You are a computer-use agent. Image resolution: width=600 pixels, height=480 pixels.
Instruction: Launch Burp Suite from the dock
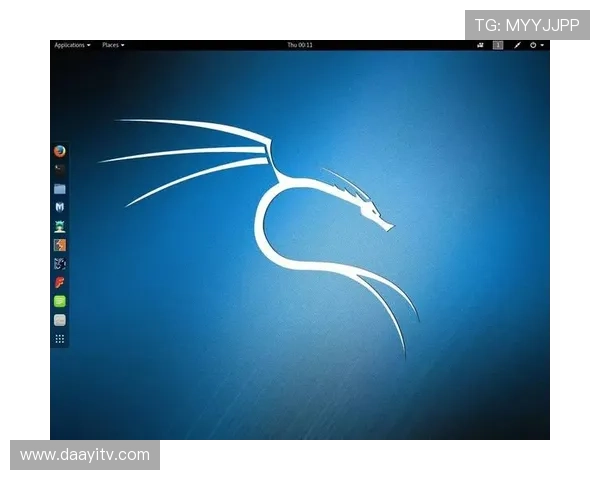pyautogui.click(x=60, y=245)
